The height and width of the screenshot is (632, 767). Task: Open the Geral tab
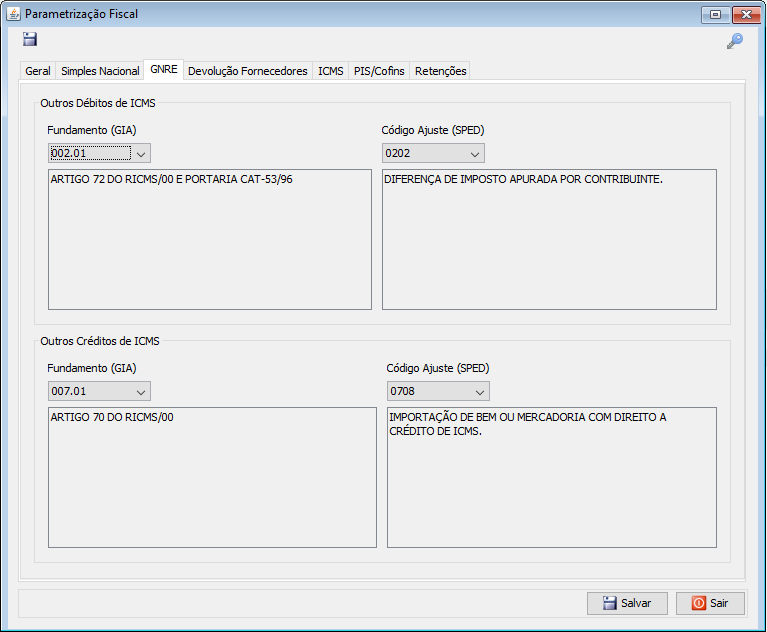point(38,71)
